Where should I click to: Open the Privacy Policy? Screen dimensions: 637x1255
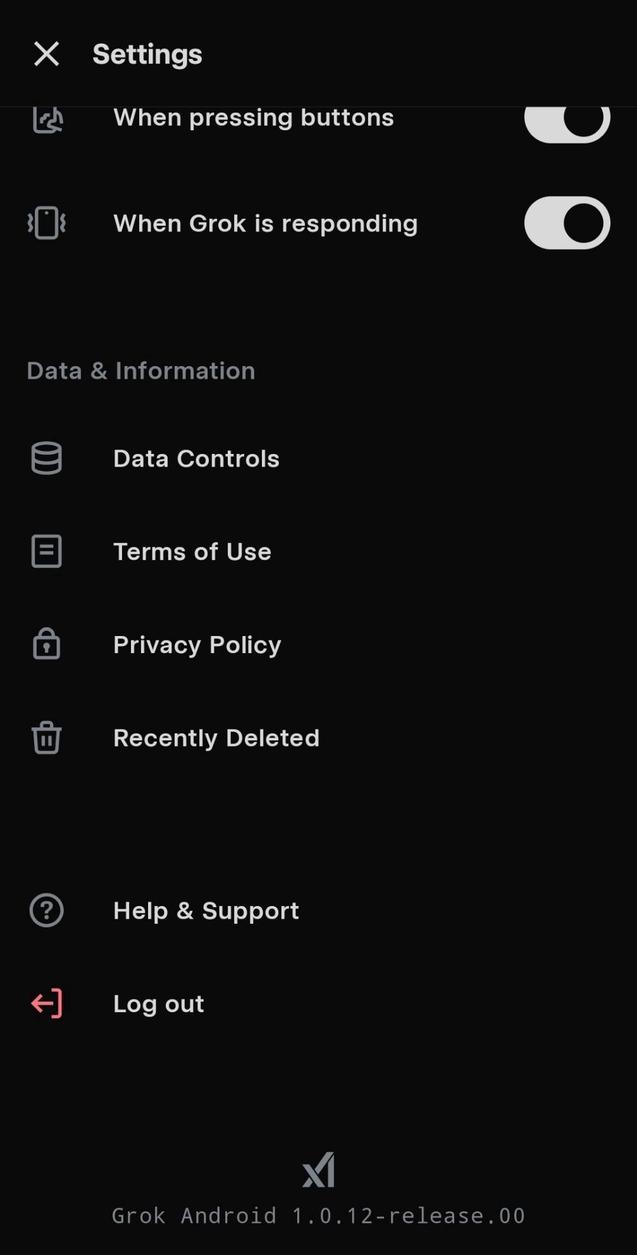tap(197, 644)
